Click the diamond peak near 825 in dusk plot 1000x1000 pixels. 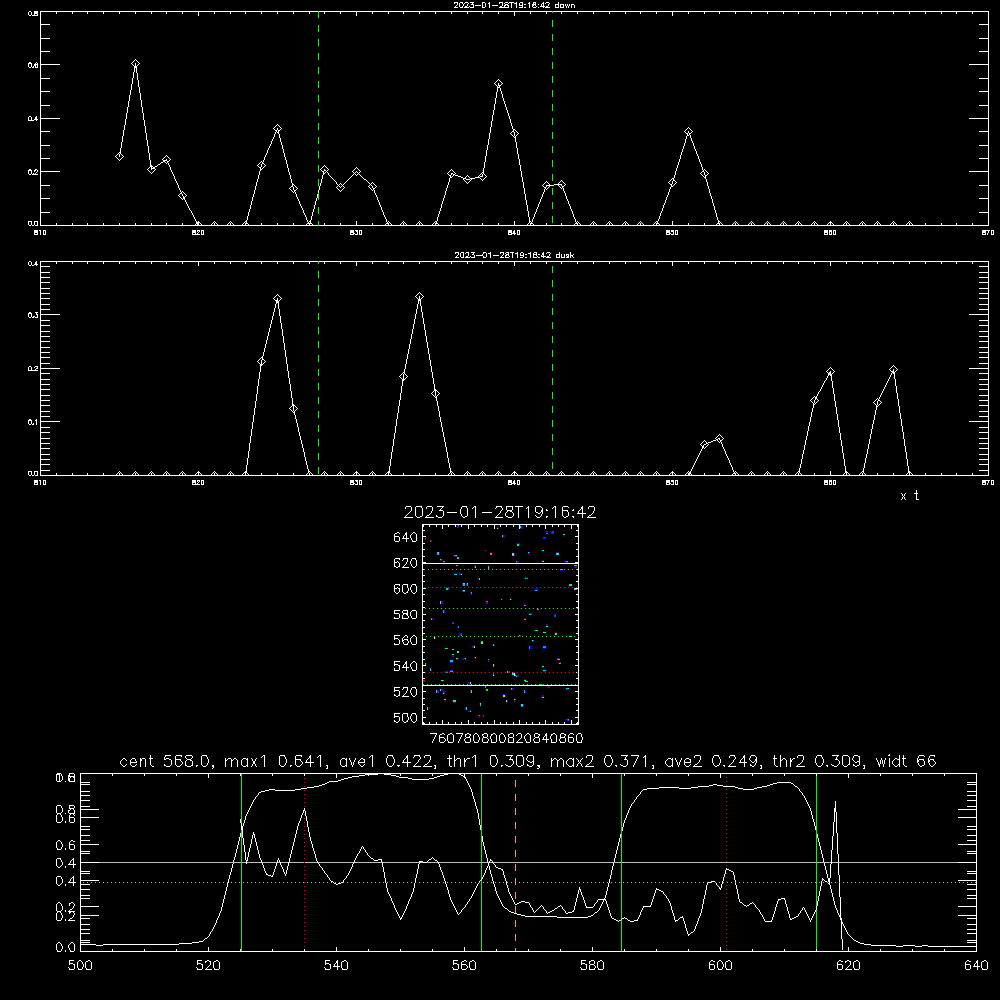pos(277,298)
